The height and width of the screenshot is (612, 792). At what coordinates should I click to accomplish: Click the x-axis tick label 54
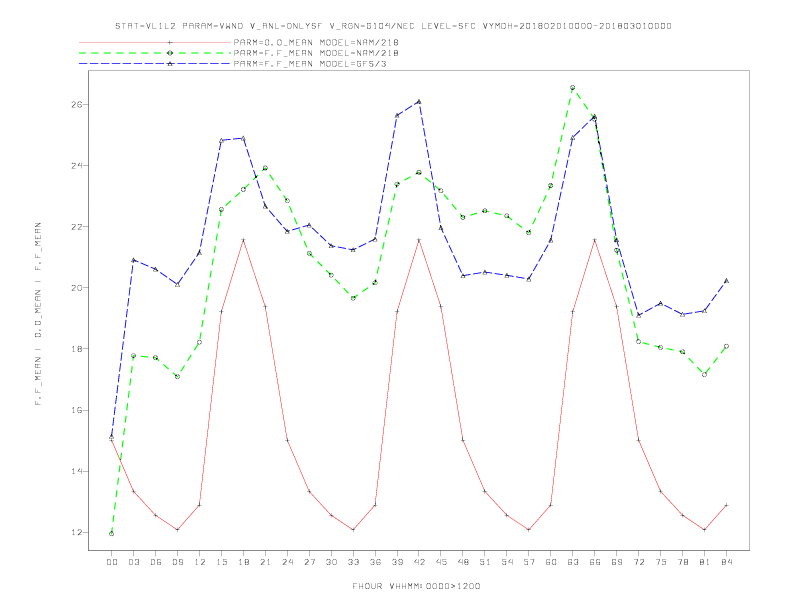507,562
